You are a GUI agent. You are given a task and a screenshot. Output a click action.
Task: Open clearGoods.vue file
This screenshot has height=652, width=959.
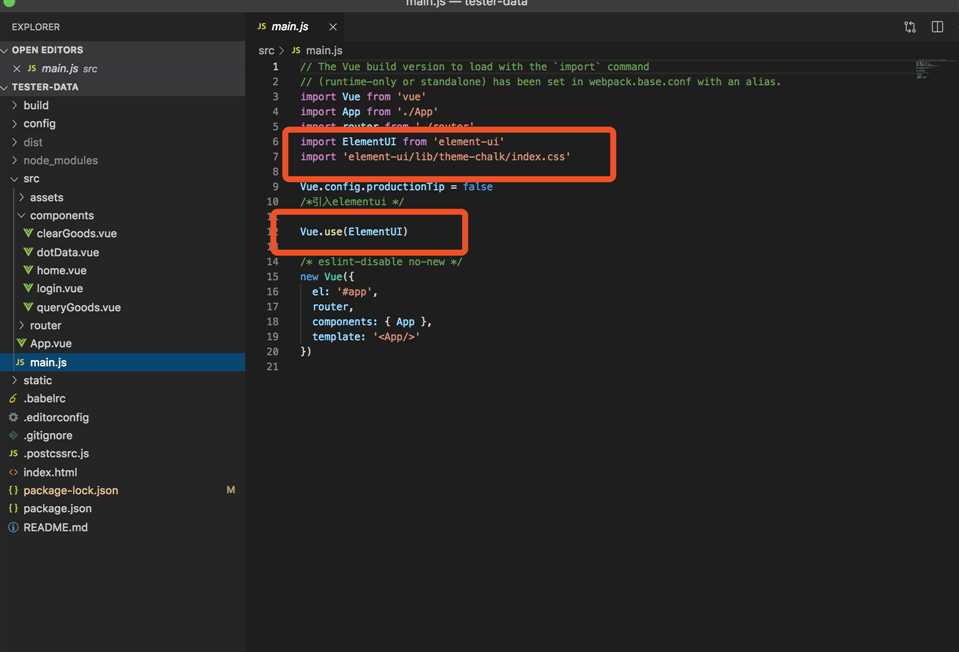click(122, 234)
